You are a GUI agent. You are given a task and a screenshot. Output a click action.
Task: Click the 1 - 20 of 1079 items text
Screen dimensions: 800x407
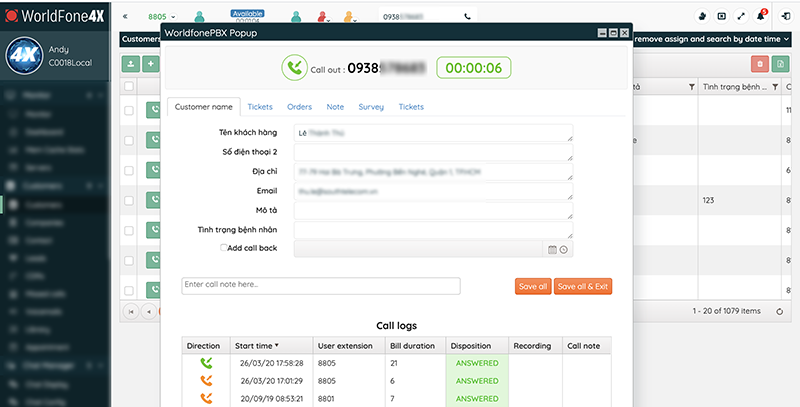point(726,311)
